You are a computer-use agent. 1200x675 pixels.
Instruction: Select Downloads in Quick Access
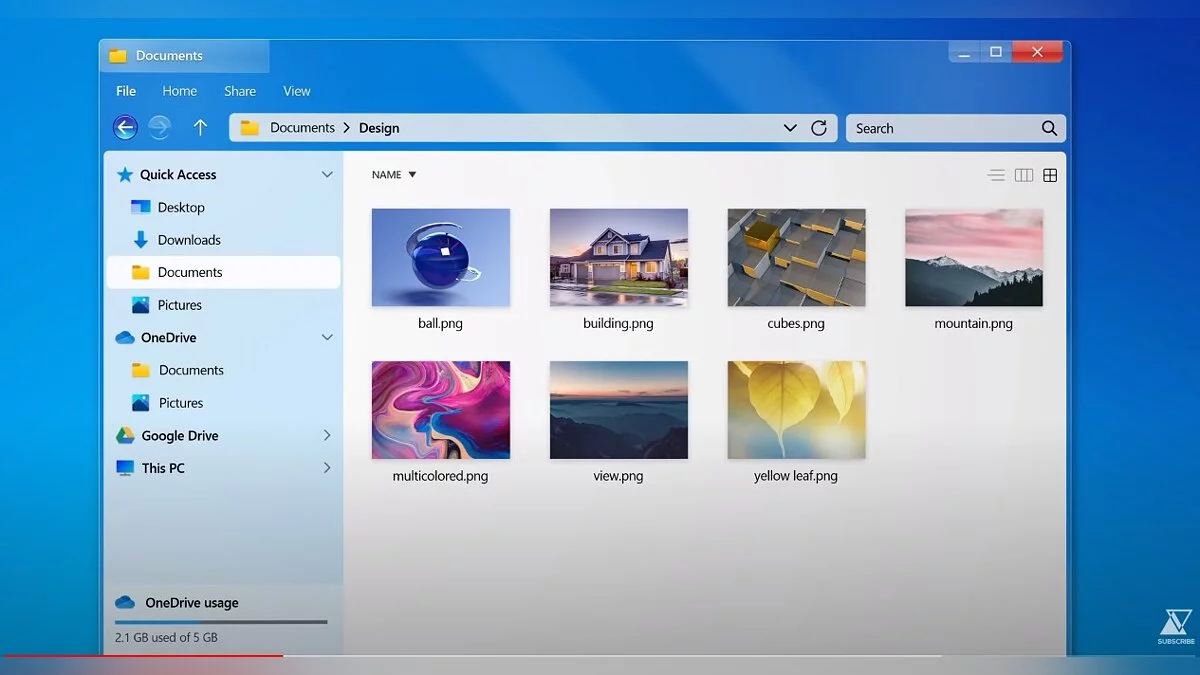pyautogui.click(x=189, y=240)
